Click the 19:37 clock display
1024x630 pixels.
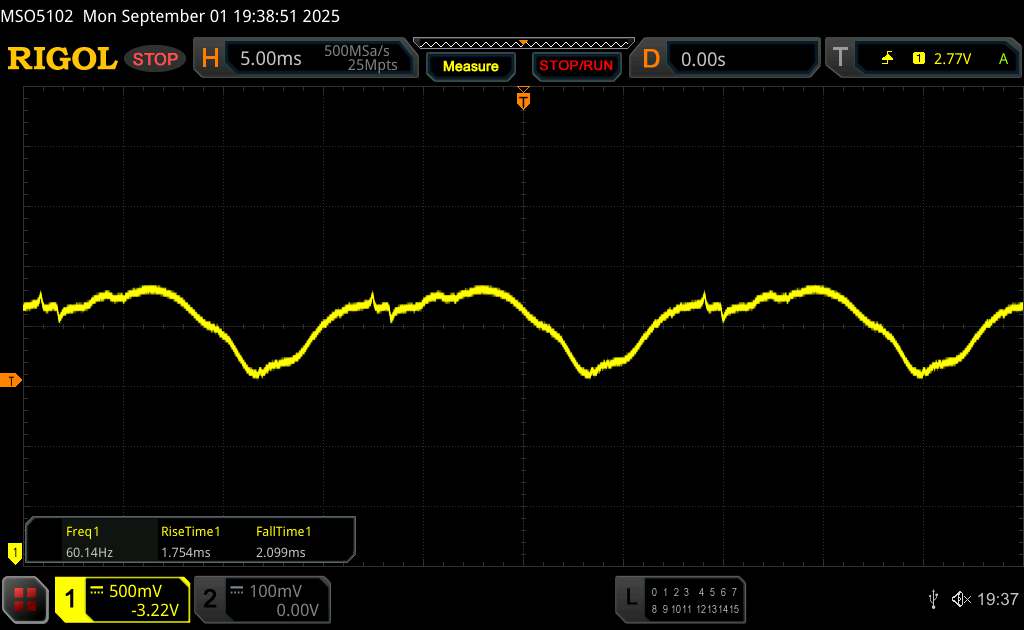pos(997,599)
